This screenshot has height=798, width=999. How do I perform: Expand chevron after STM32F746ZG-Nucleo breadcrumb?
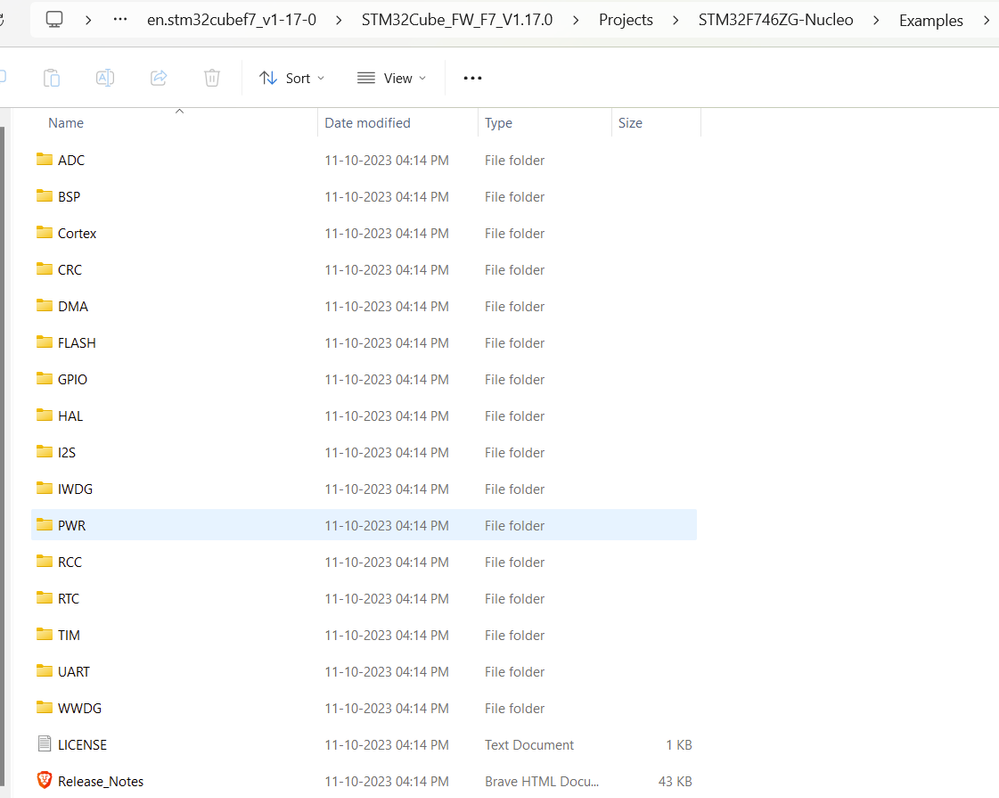click(x=876, y=20)
